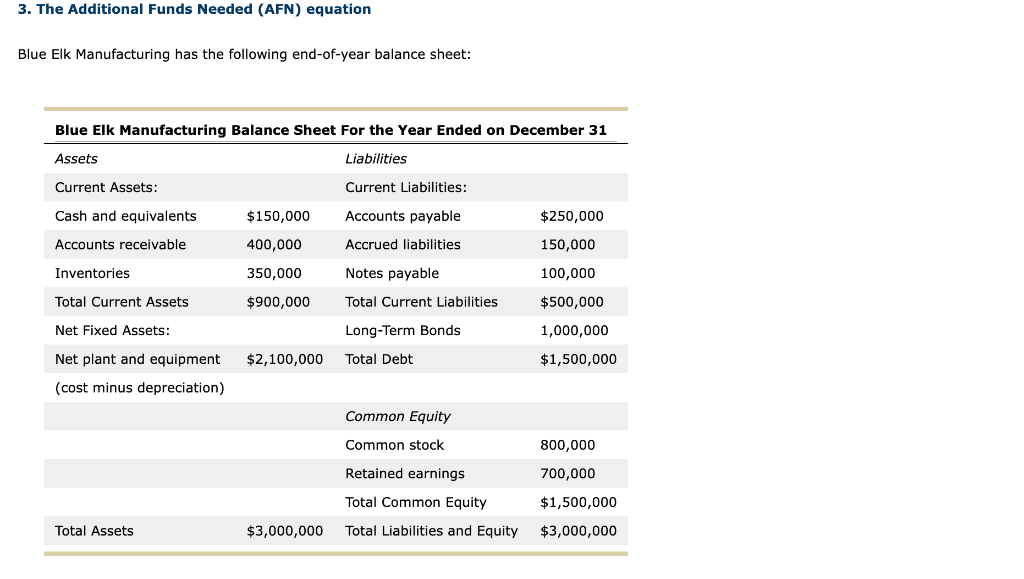Image resolution: width=1024 pixels, height=579 pixels.
Task: Click the Liabilities column header
Action: click(x=376, y=159)
